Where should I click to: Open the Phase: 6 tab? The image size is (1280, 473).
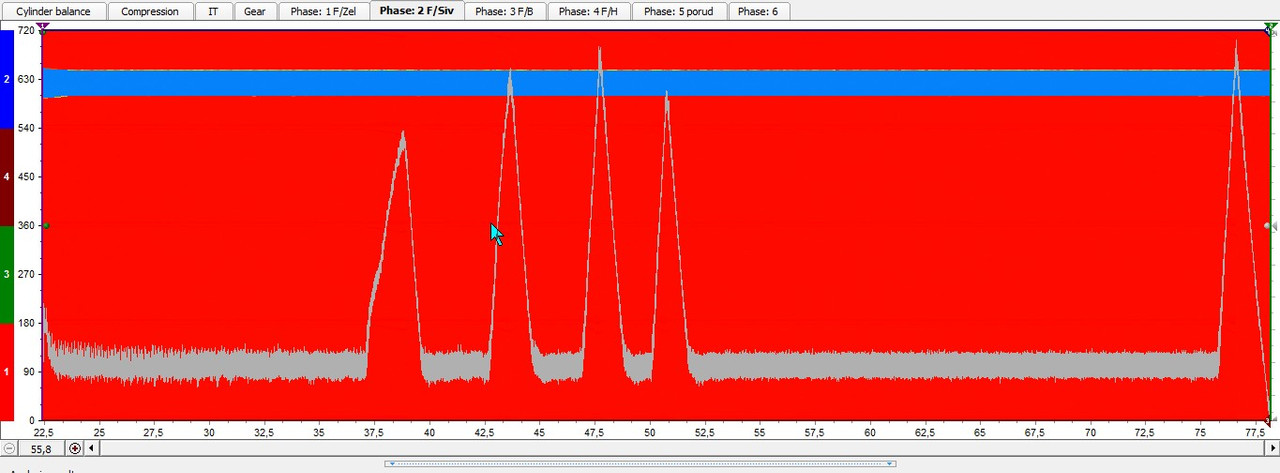pos(758,12)
